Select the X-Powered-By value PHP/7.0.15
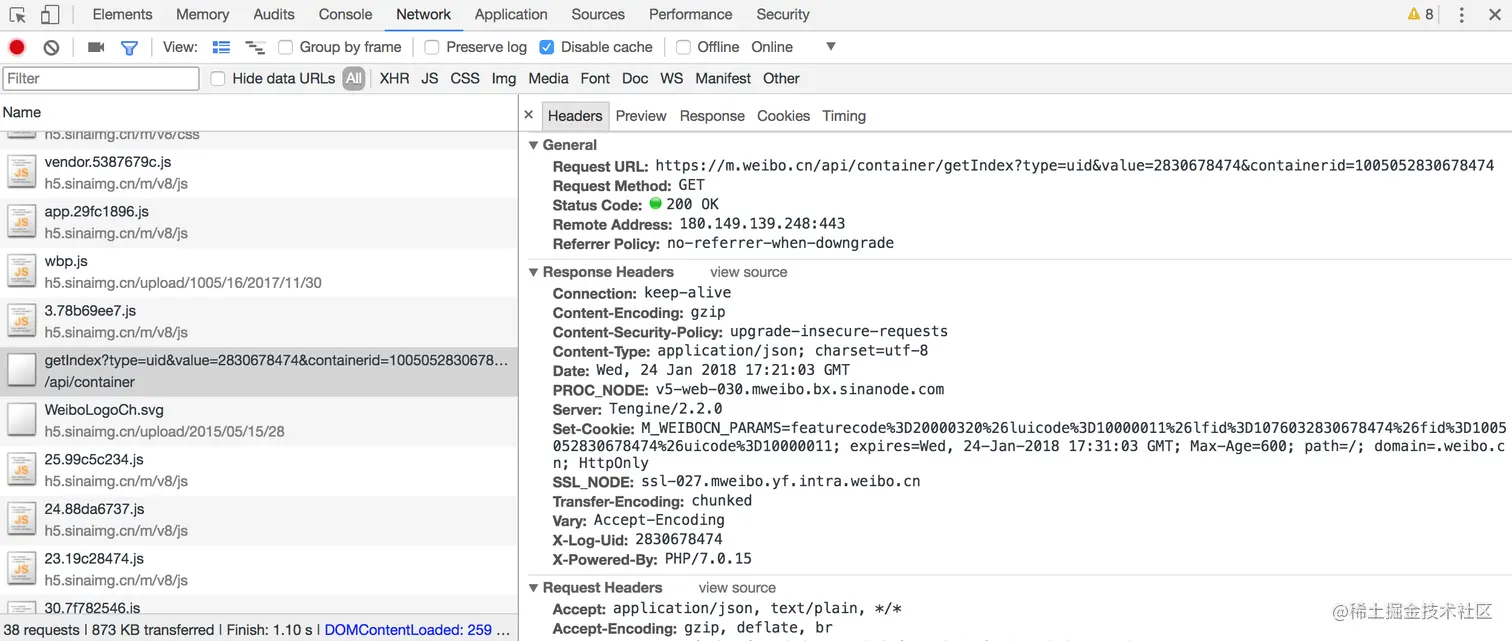This screenshot has width=1512, height=641. point(708,559)
